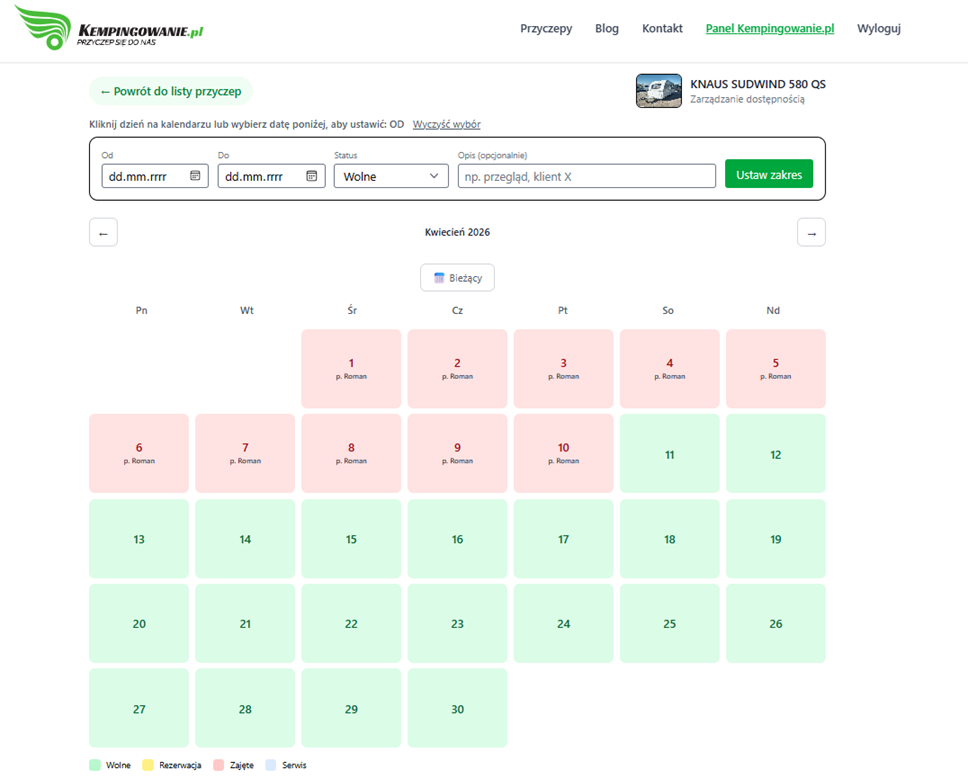Open the Blog menu item

(x=607, y=29)
